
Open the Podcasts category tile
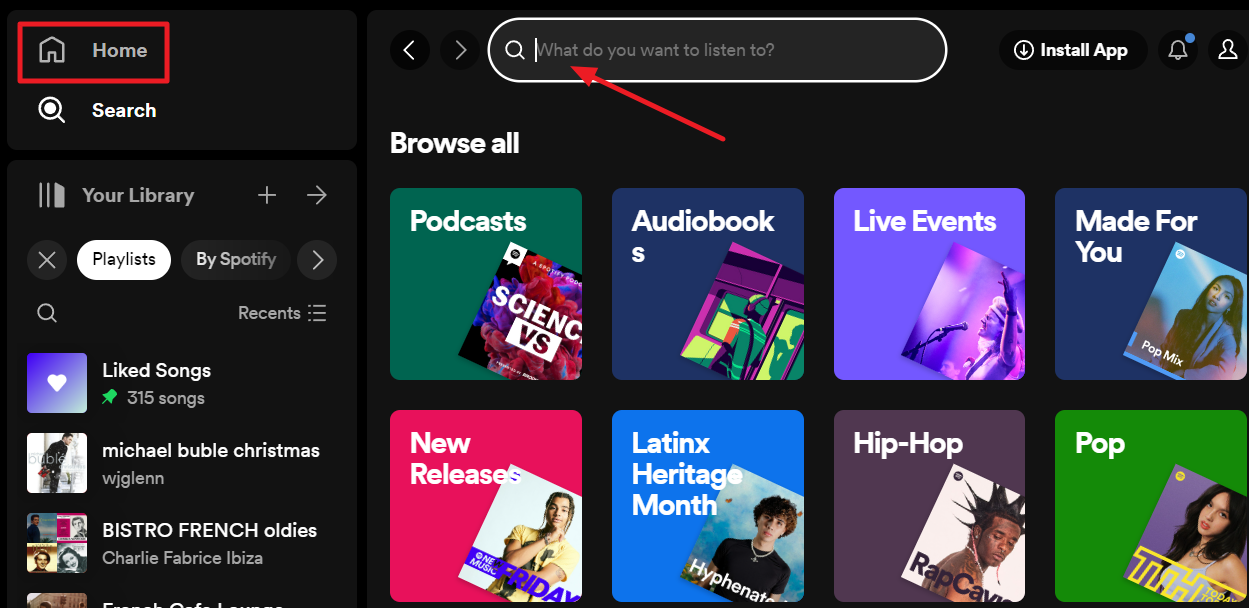(x=485, y=284)
